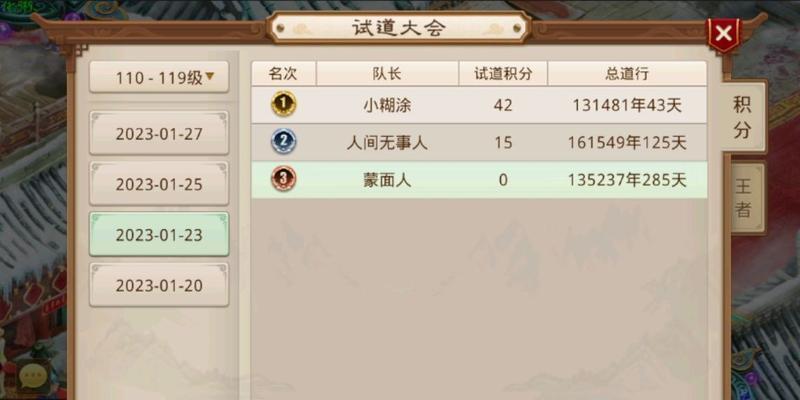Select the 蒙面人 team row
The image size is (800, 400).
[x=479, y=180]
